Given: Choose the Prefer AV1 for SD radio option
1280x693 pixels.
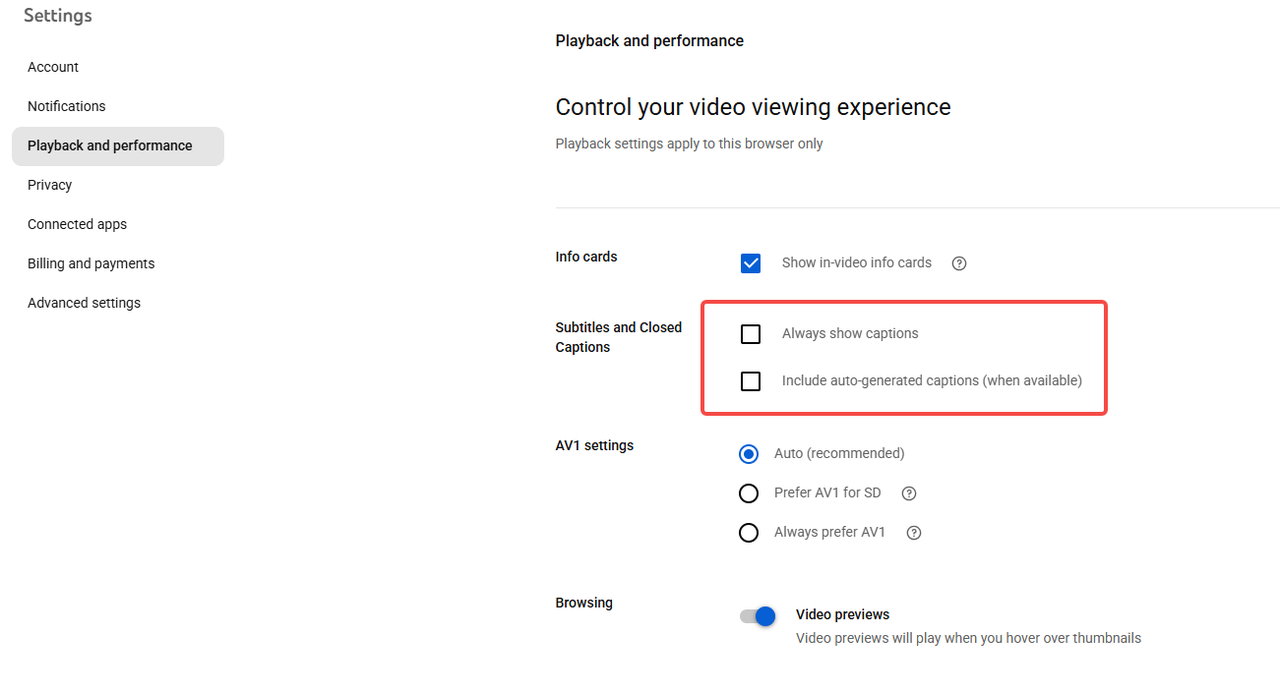Looking at the screenshot, I should (x=748, y=493).
